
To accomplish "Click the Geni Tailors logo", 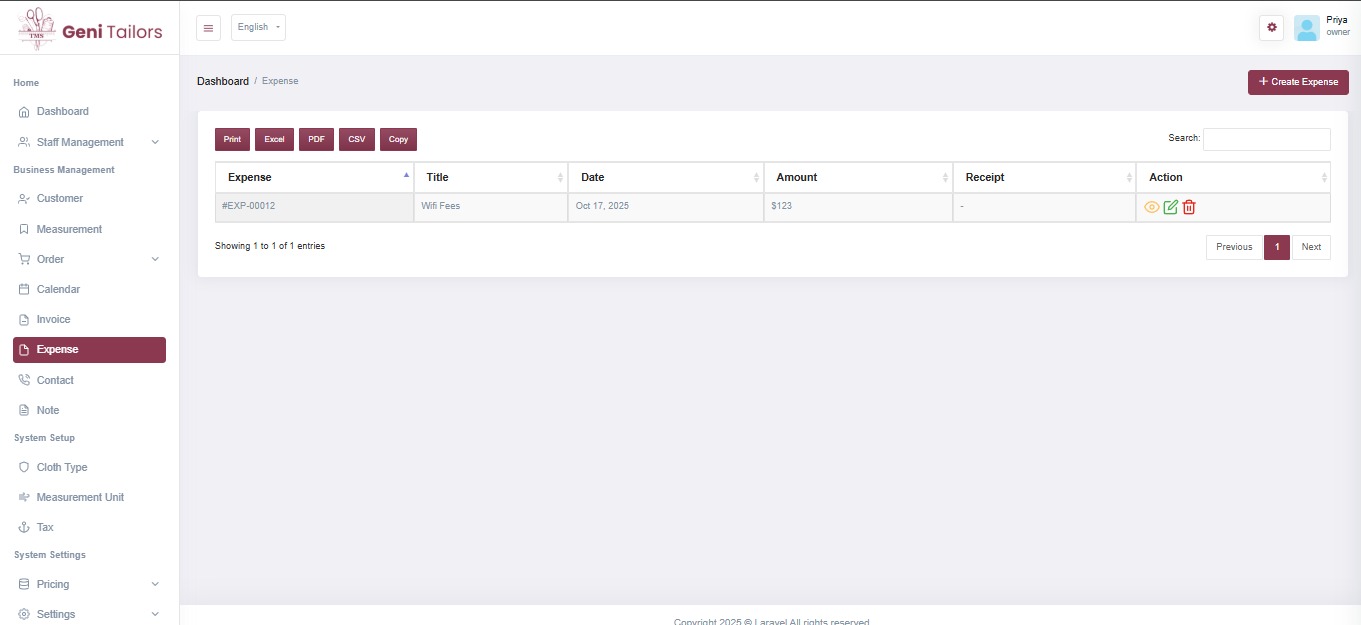I will click(x=90, y=30).
